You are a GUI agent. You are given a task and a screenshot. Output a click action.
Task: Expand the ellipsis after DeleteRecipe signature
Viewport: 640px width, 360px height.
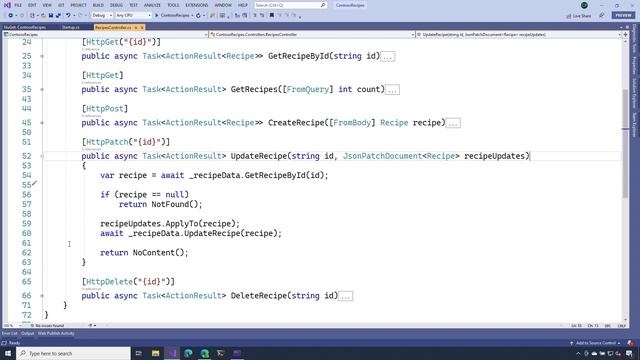pos(345,296)
